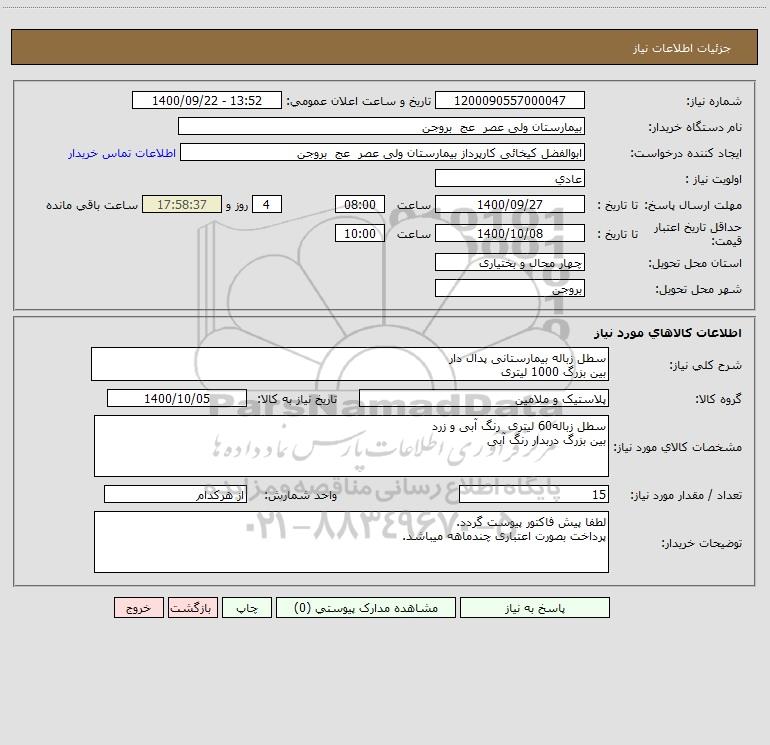Click buyer organization name field
Viewport: 770px width, 745px height.
(x=381, y=126)
